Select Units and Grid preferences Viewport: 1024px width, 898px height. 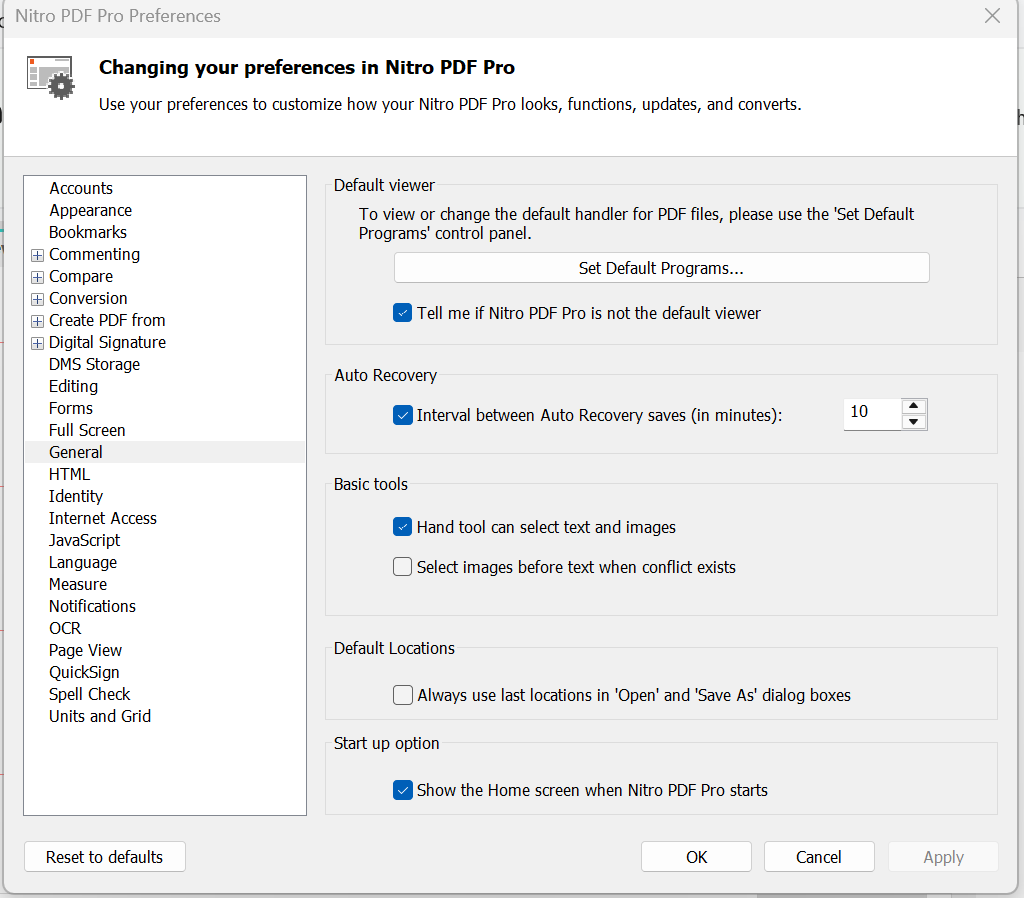point(100,716)
